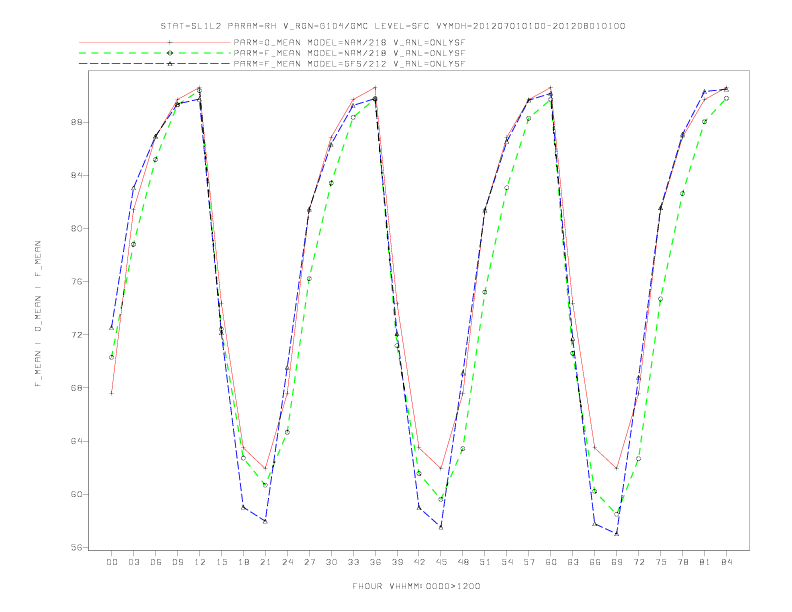This screenshot has height=612, width=792.
Task: Click x-axis tick label 12
Action: tap(200, 562)
